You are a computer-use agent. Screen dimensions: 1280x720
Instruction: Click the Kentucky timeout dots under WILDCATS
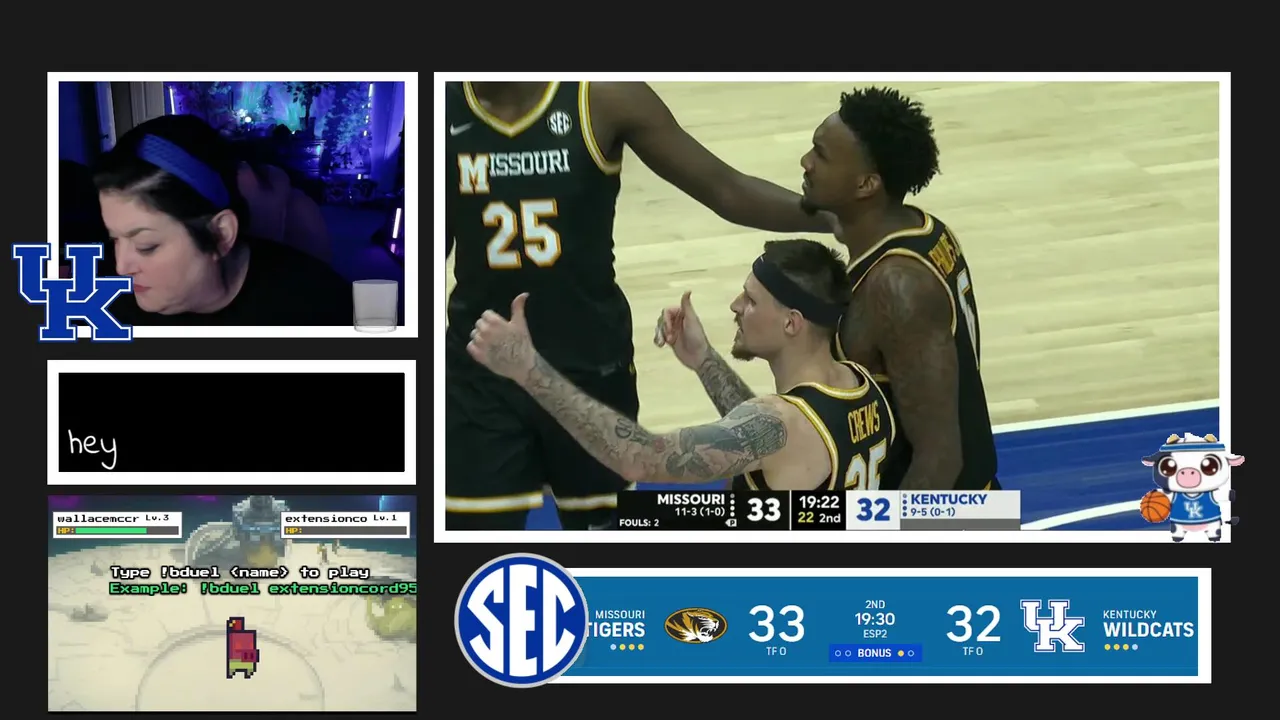pos(1120,647)
